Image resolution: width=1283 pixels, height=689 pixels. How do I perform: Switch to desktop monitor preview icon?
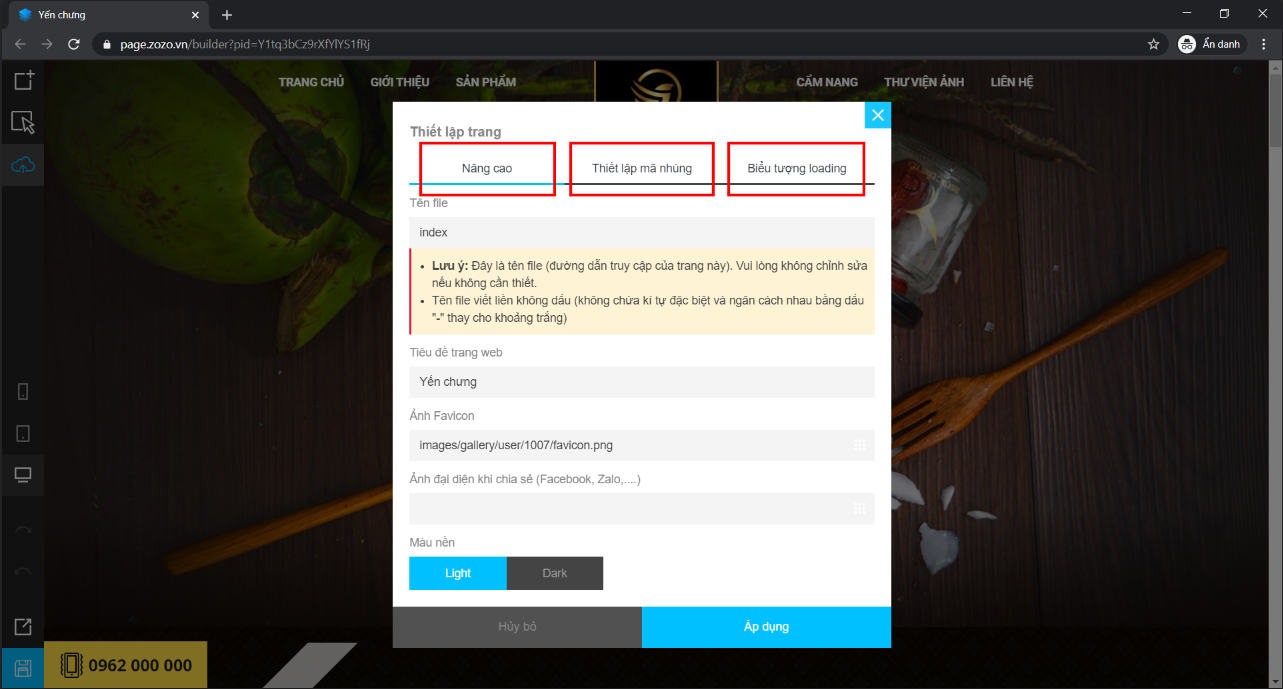(23, 475)
